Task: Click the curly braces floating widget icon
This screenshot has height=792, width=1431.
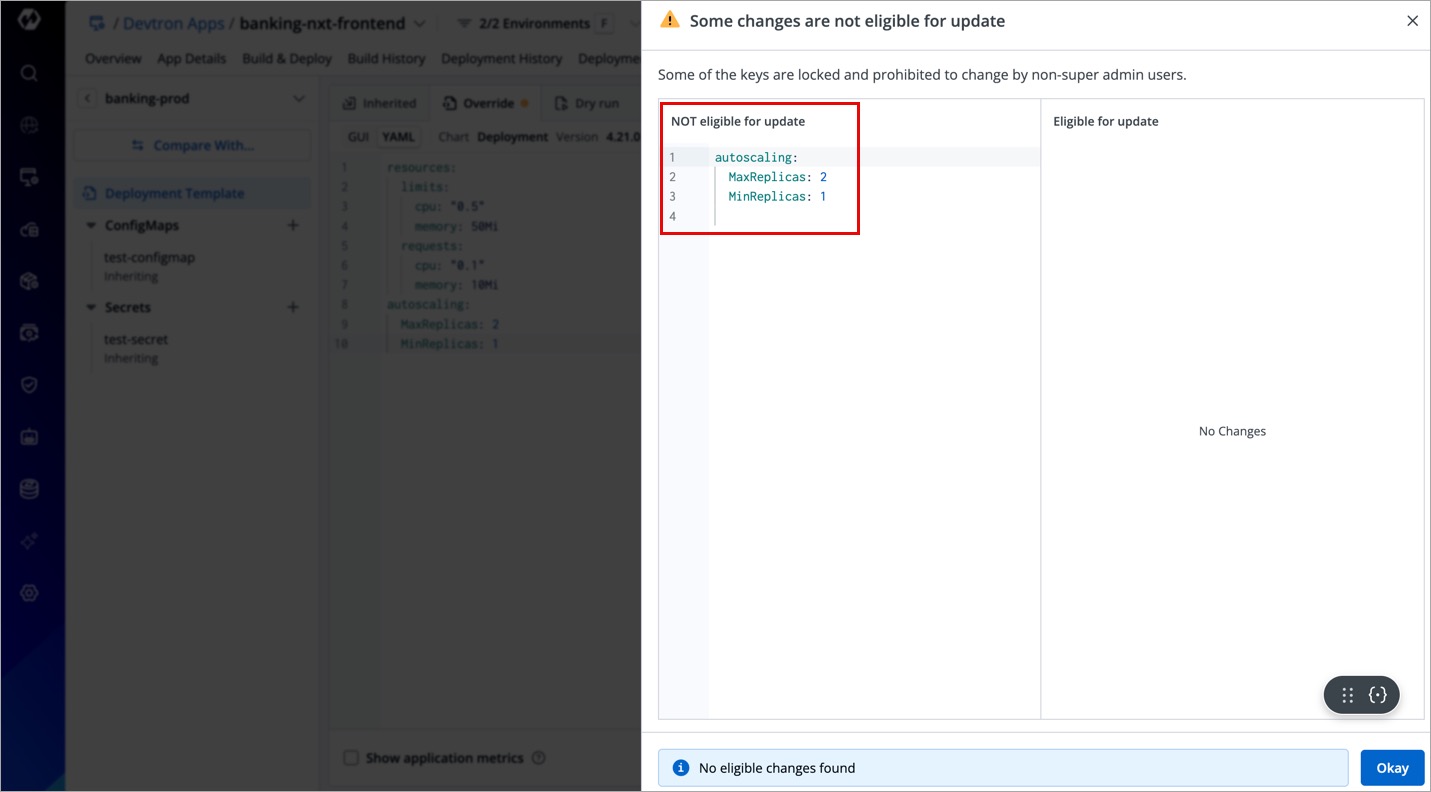Action: click(1378, 695)
